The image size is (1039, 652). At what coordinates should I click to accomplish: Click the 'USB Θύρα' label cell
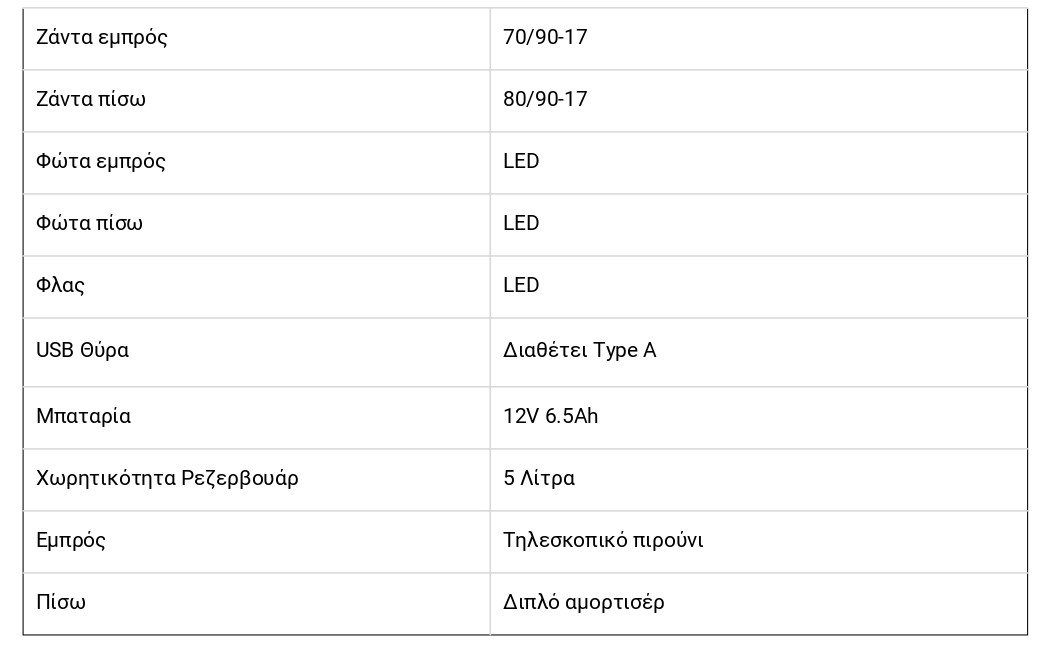[x=82, y=350]
